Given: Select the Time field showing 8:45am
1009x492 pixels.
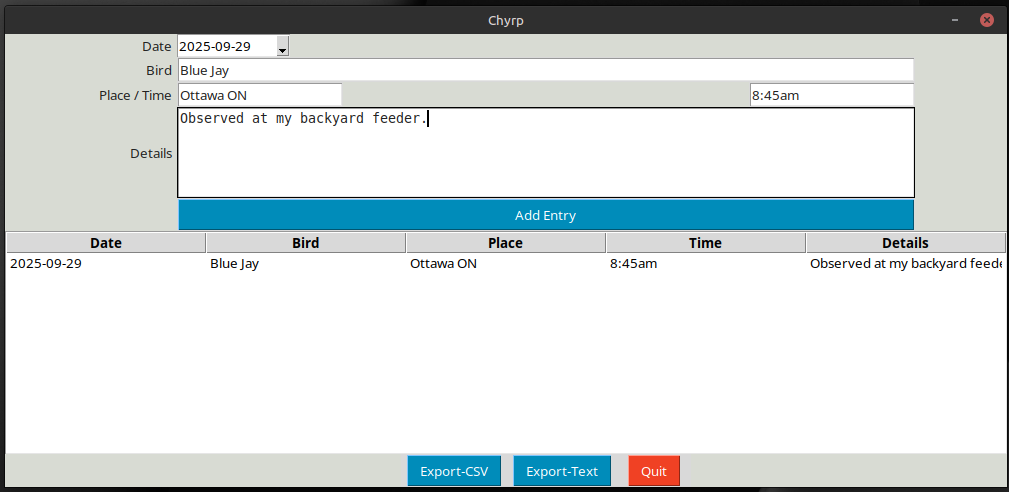Looking at the screenshot, I should coord(831,95).
